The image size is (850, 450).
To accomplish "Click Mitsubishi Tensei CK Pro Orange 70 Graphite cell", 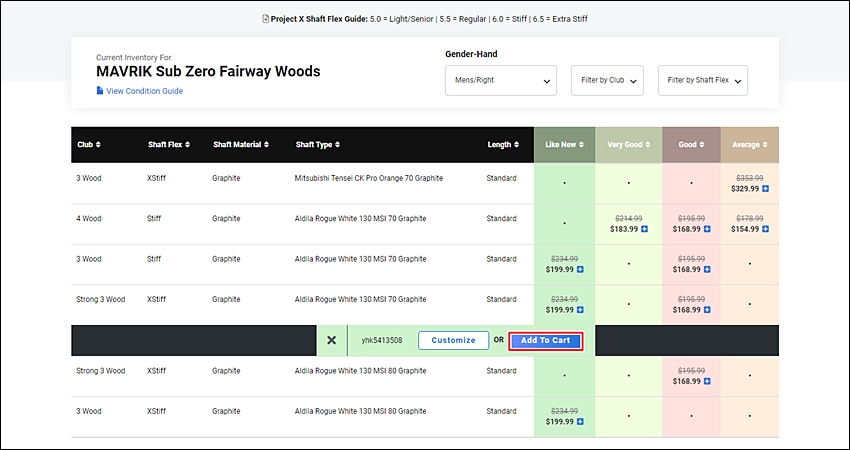I will [369, 178].
